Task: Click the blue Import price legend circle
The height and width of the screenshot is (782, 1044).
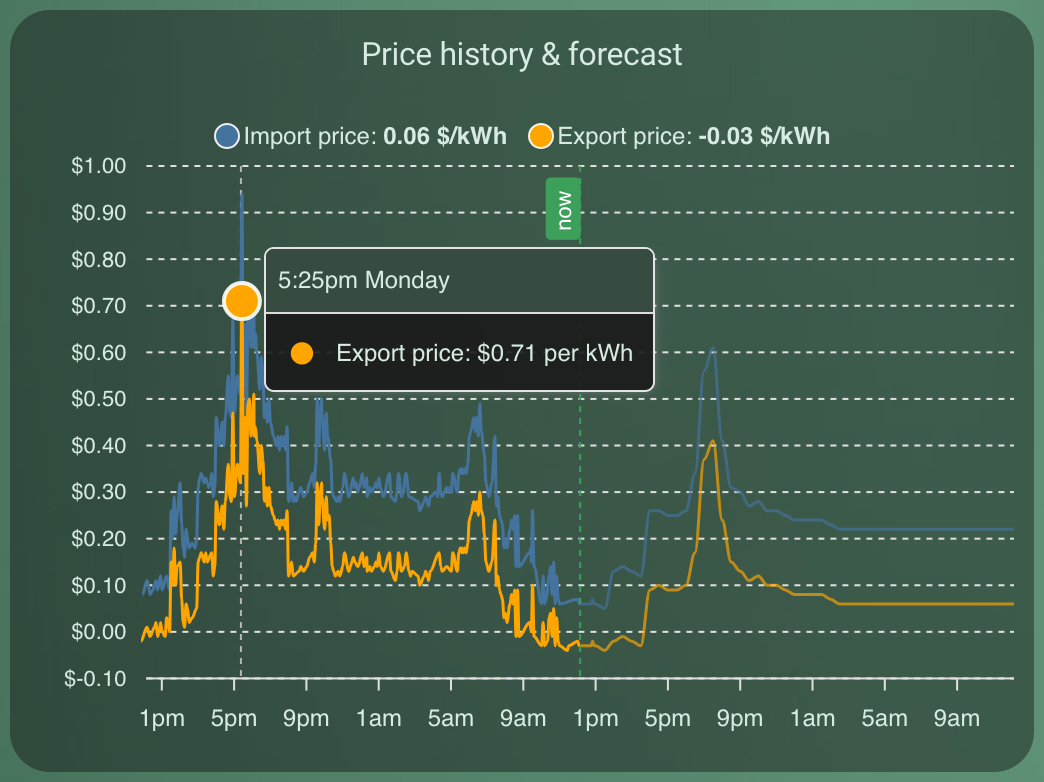Action: click(228, 136)
